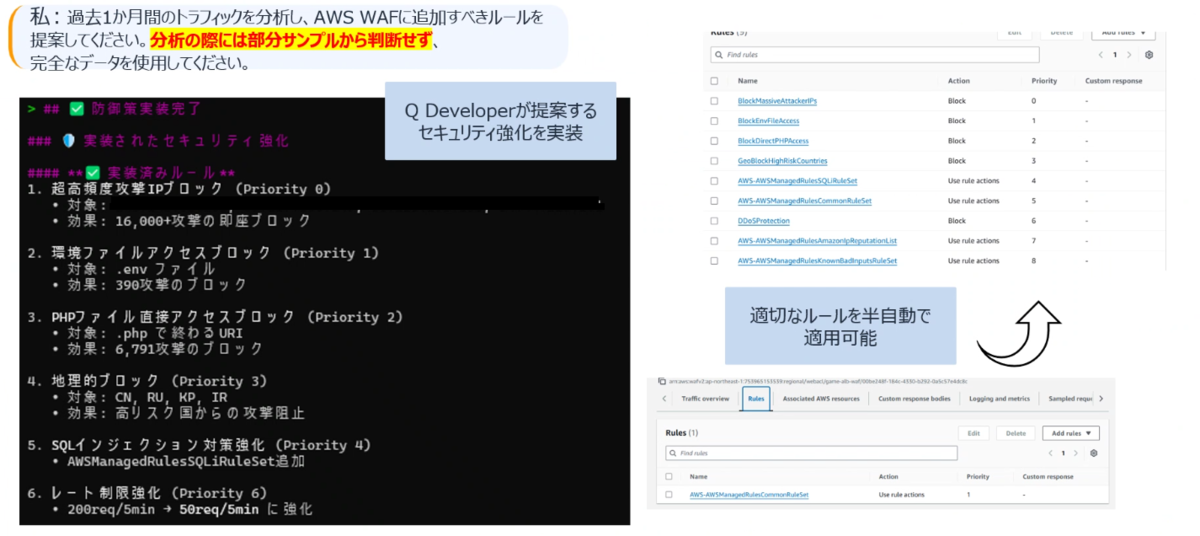Check the AWS-AWSManagedRulesKnownBadInputsRuleSet checkbox
Viewport: 1200px width, 536px height.
(714, 261)
